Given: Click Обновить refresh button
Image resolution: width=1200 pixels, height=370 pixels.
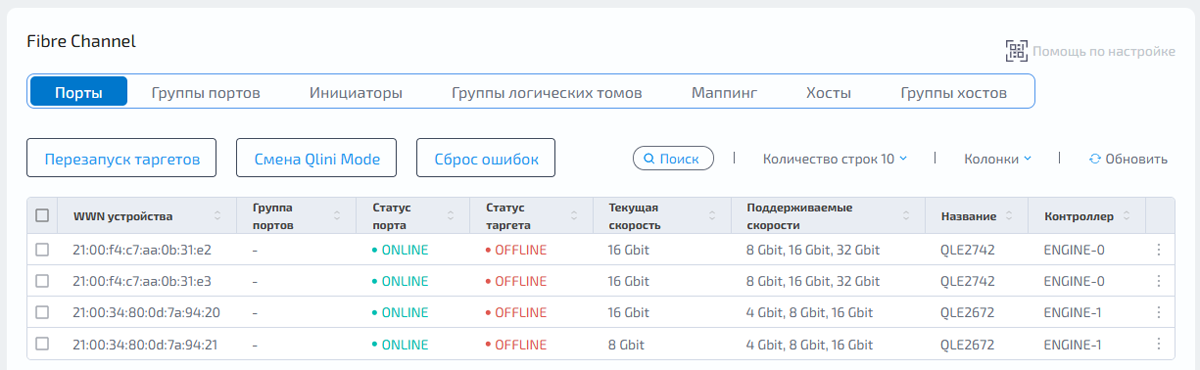Looking at the screenshot, I should pyautogui.click(x=1128, y=158).
